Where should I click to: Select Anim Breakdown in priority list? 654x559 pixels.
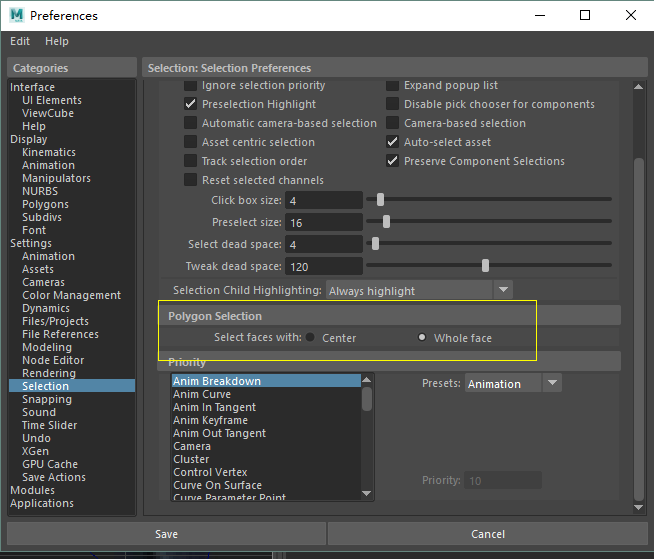[x=266, y=381]
